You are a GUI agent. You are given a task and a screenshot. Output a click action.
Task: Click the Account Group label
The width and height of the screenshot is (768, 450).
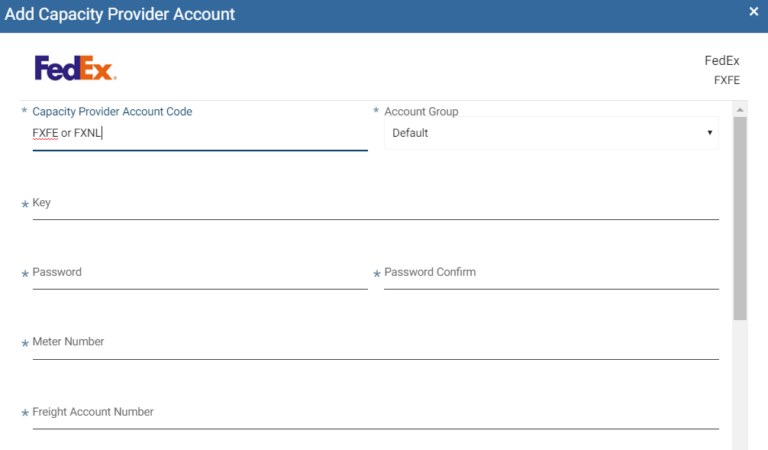(421, 112)
